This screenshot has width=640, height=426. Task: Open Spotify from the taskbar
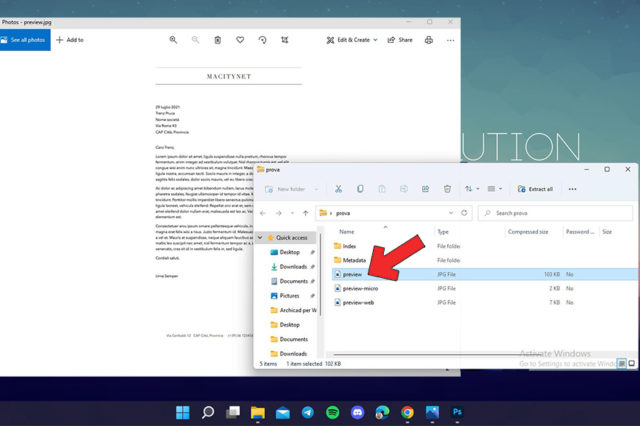coord(332,412)
